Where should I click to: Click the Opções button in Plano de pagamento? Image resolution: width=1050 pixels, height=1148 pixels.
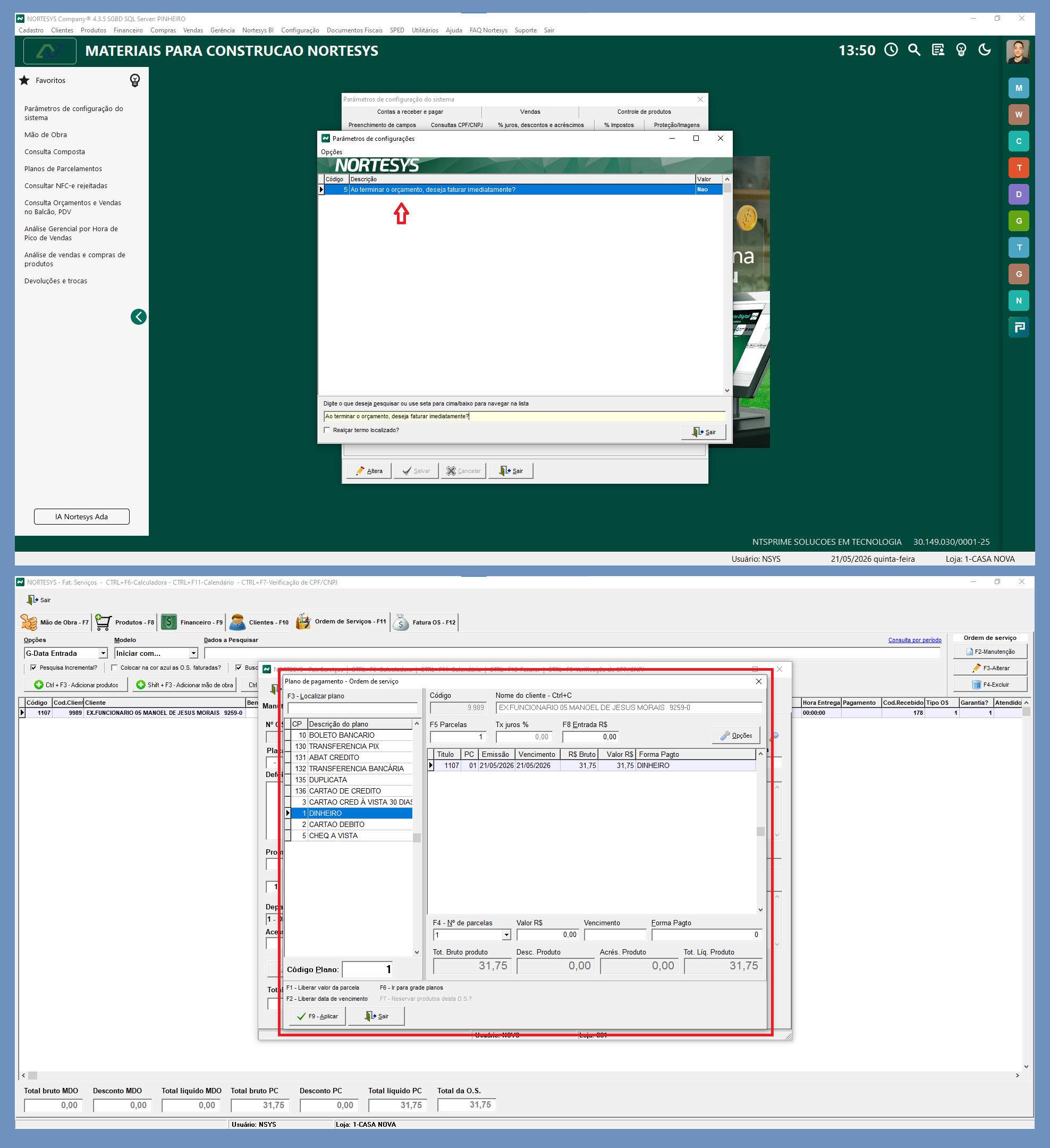[x=735, y=736]
